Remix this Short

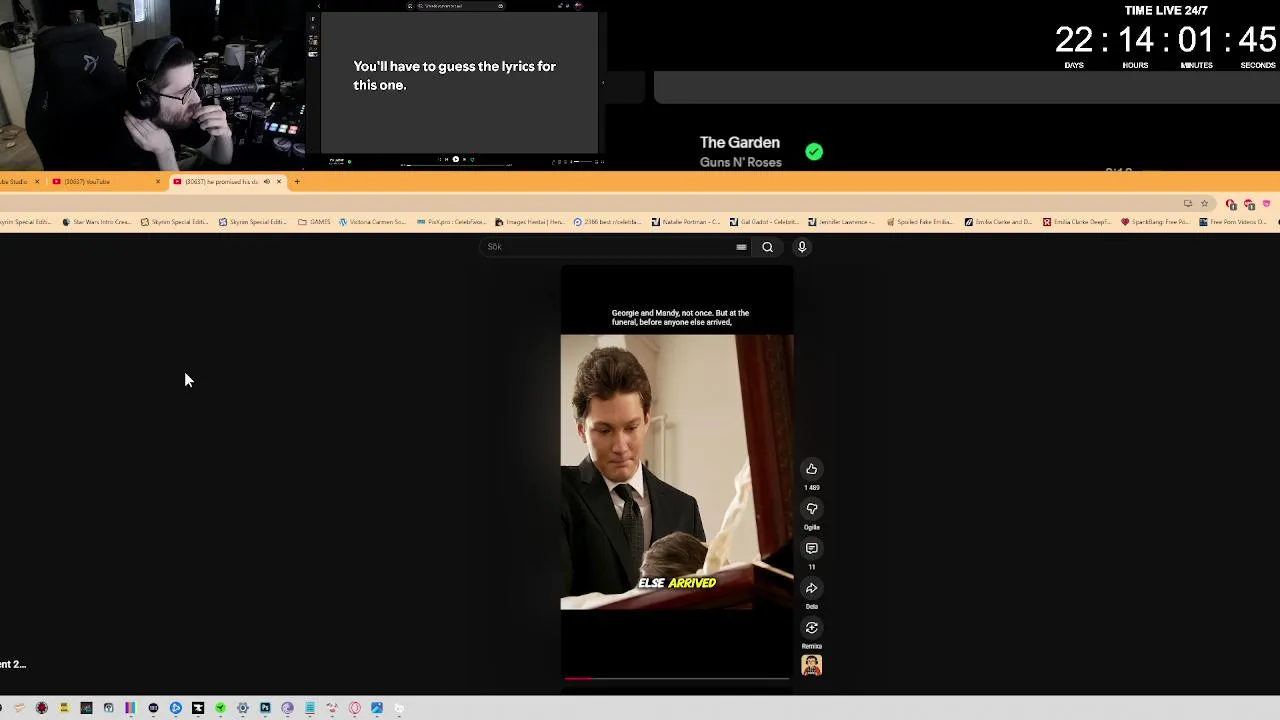coord(811,628)
